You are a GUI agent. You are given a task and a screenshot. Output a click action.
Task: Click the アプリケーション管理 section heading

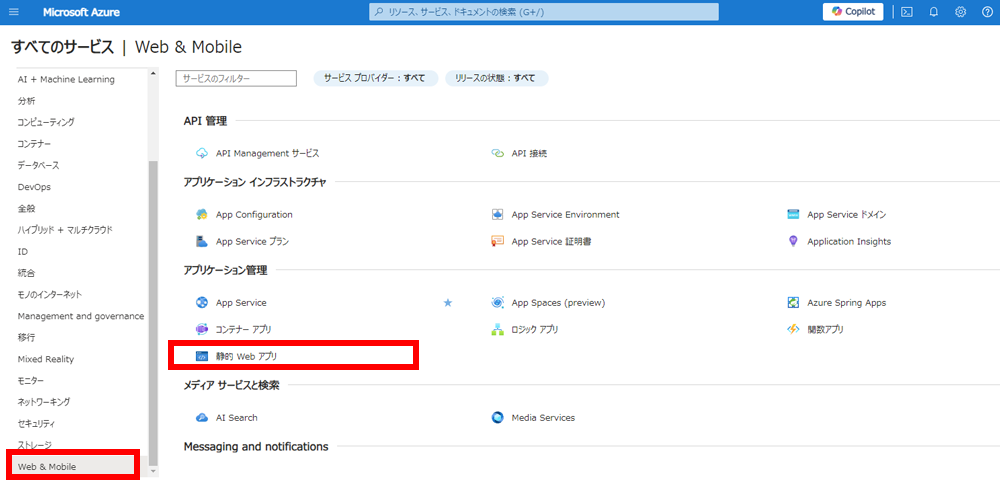tap(225, 271)
